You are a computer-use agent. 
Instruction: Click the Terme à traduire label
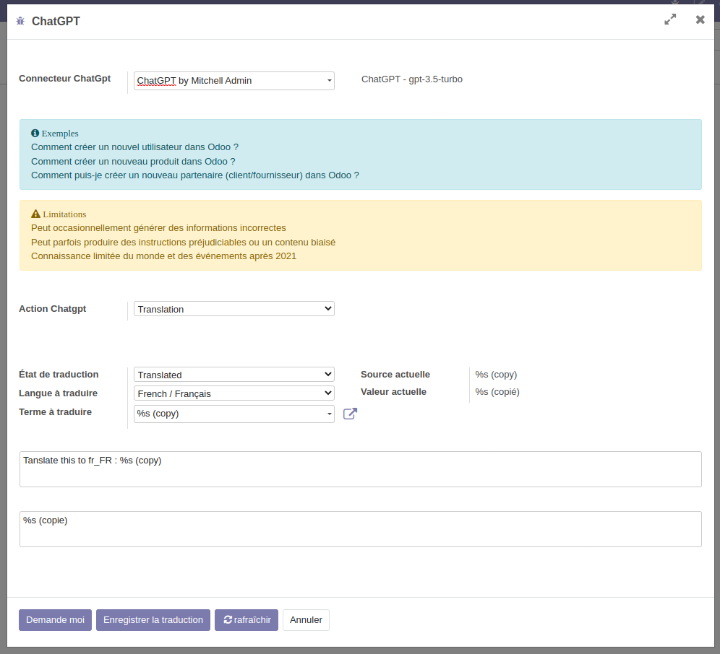point(55,412)
